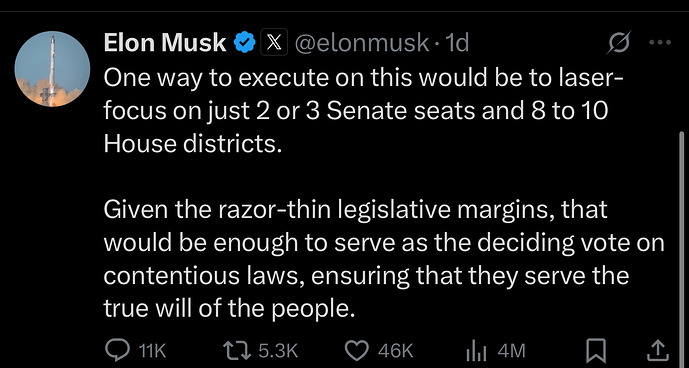Open the share arrow menu
The image size is (689, 368).
[660, 350]
